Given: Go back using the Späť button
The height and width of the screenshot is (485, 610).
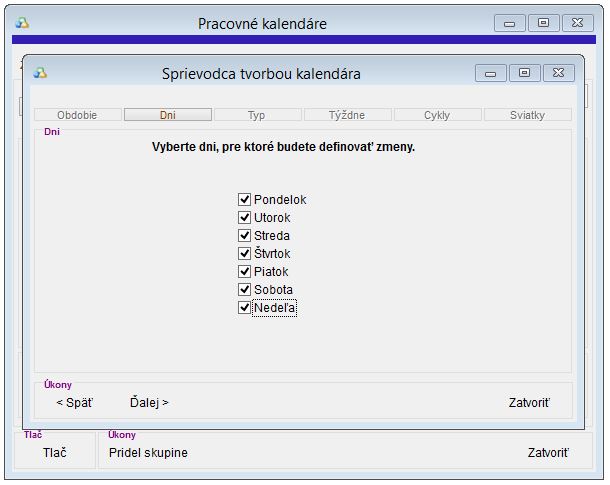Looking at the screenshot, I should tap(75, 402).
